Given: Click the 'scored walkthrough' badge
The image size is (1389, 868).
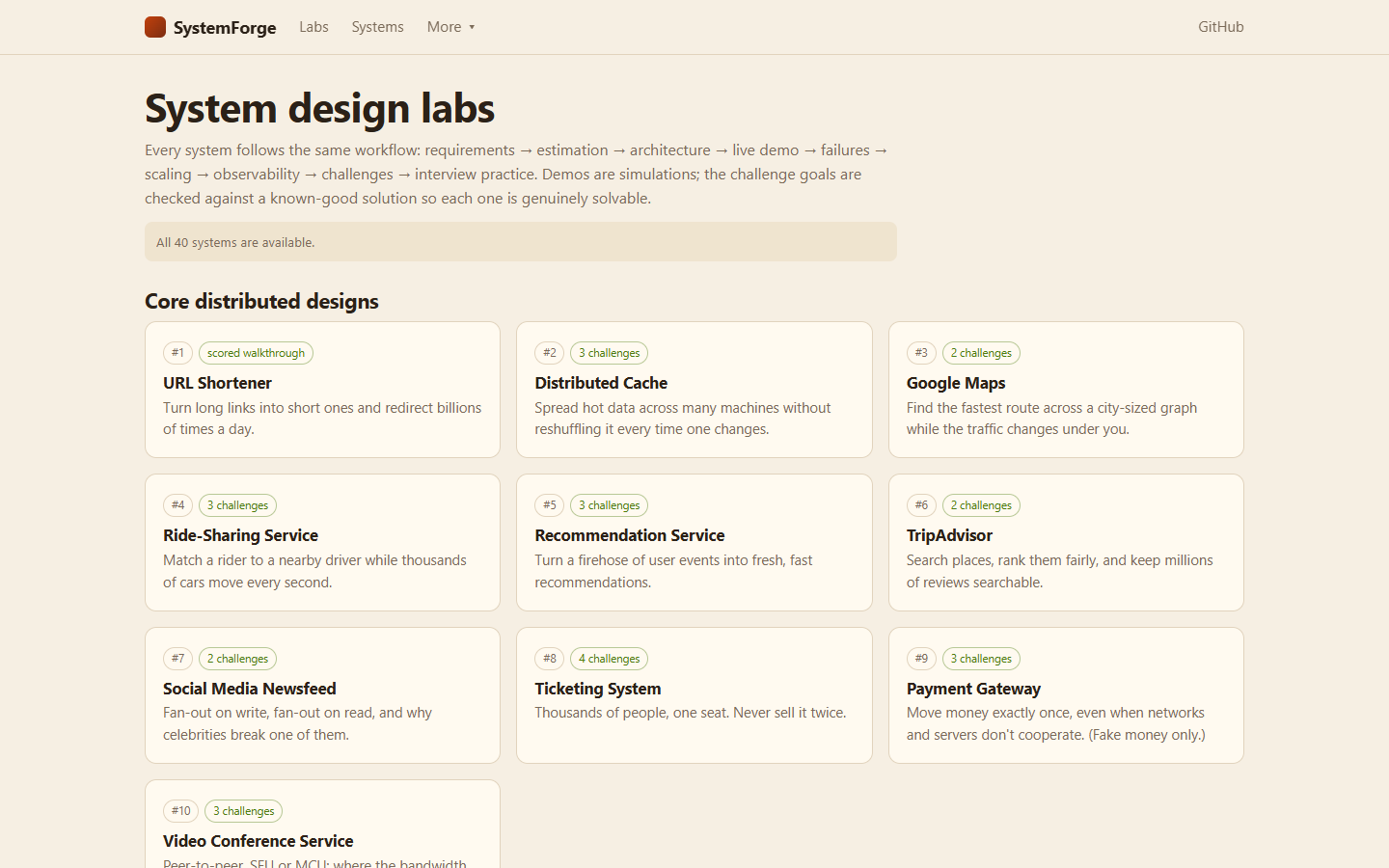Looking at the screenshot, I should (256, 353).
